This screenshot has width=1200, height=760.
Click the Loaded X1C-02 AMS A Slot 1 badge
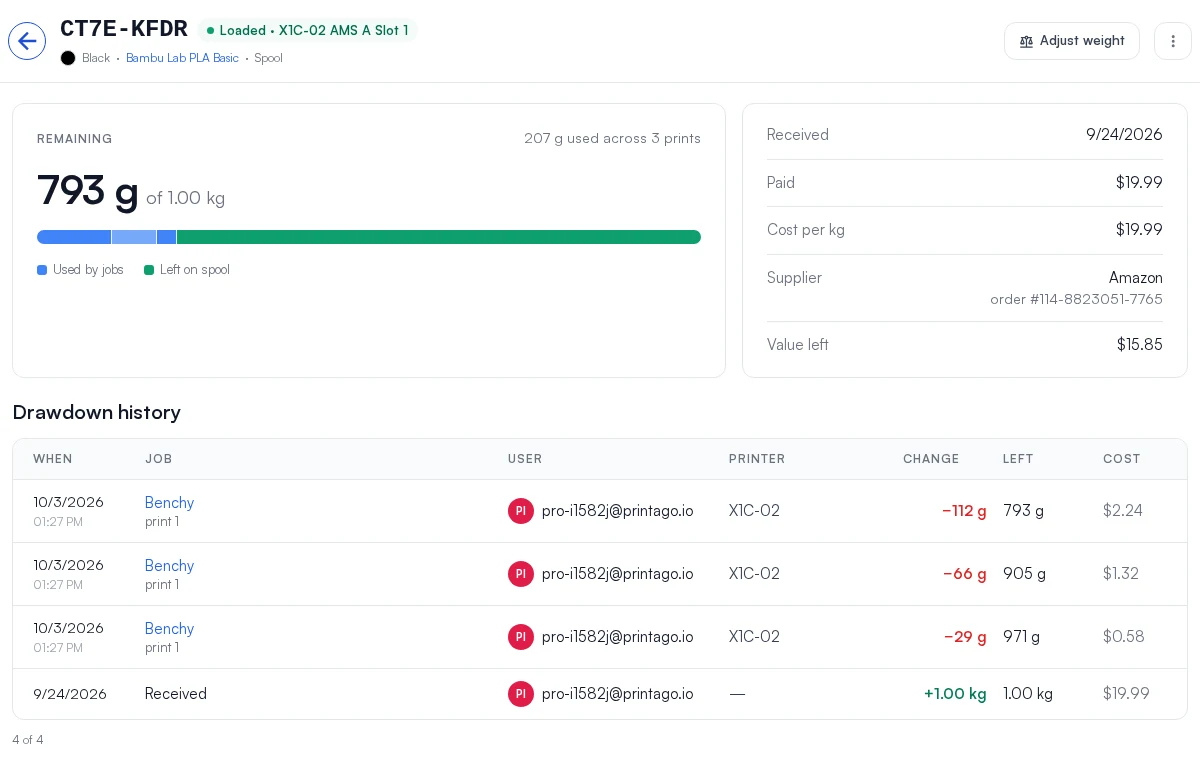tap(307, 30)
